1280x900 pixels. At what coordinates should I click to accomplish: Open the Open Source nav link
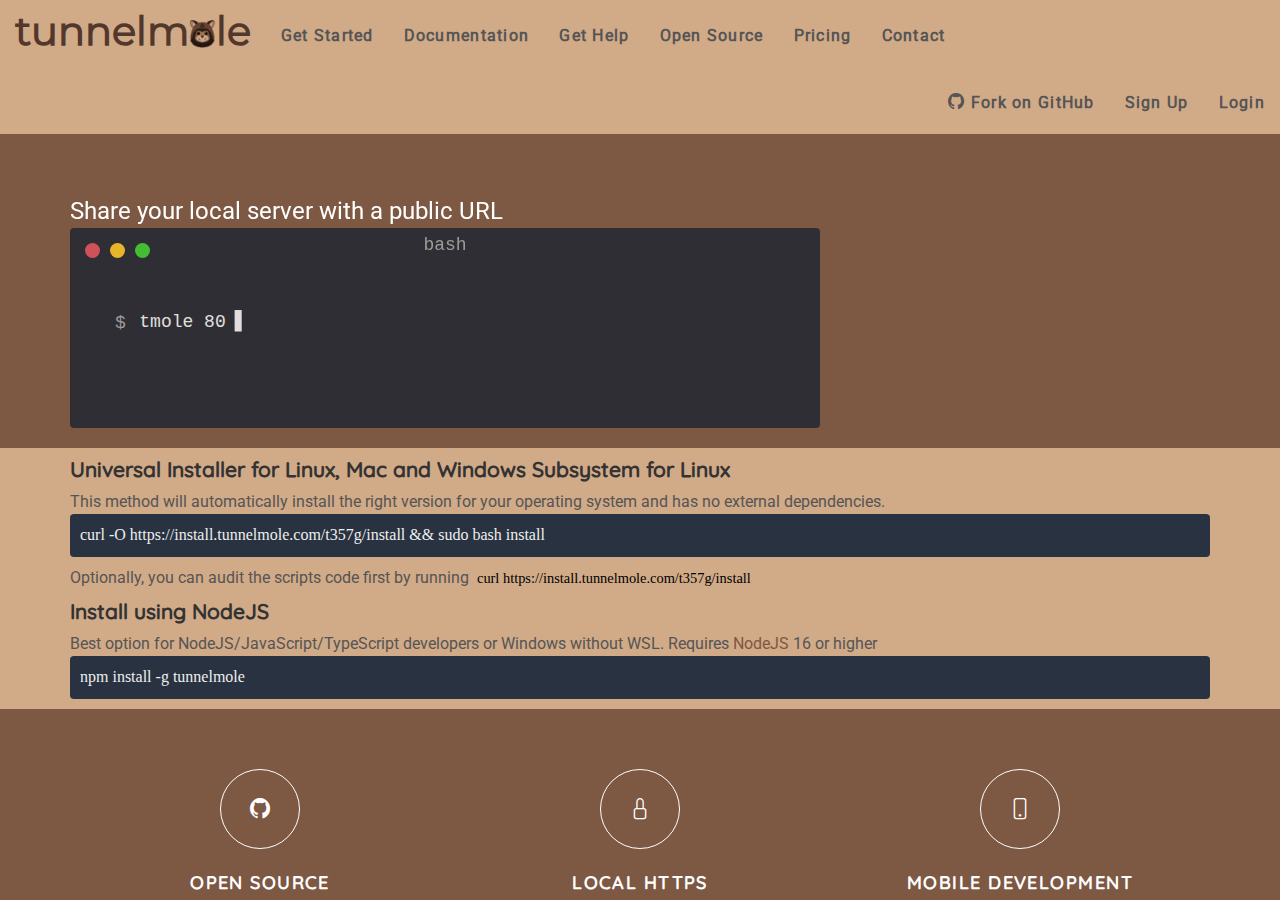(x=711, y=35)
